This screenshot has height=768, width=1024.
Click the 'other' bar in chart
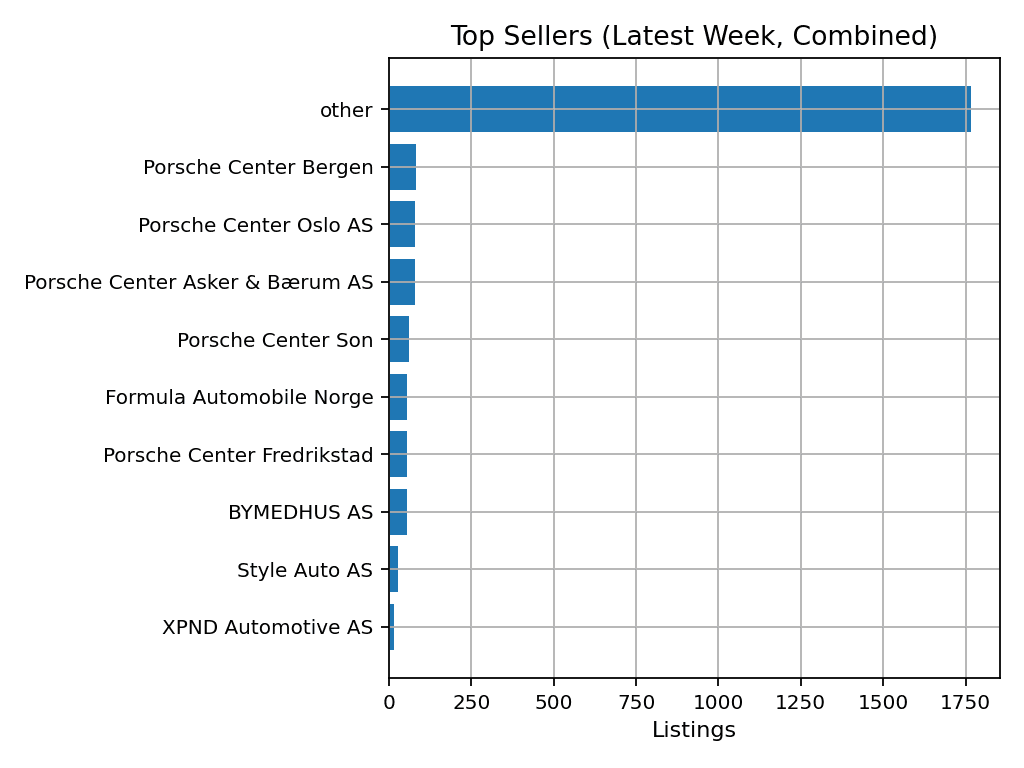[x=679, y=109]
